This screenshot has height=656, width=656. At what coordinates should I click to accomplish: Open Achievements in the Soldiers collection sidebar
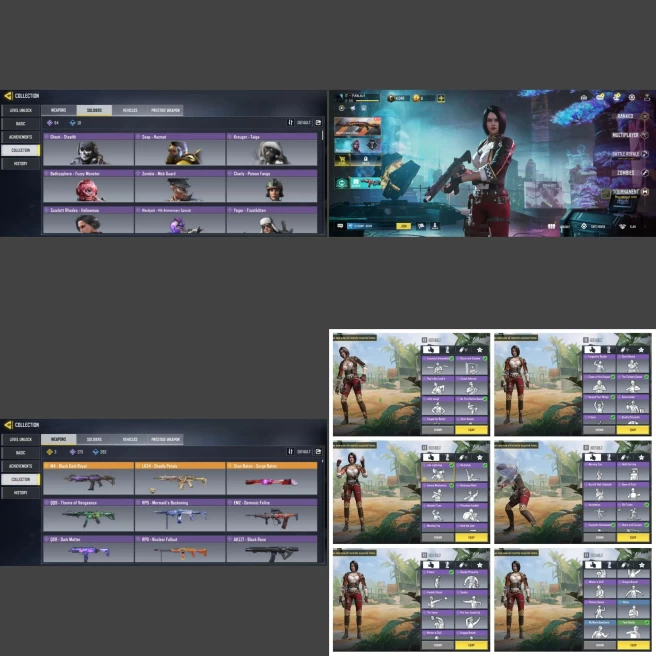[20, 137]
